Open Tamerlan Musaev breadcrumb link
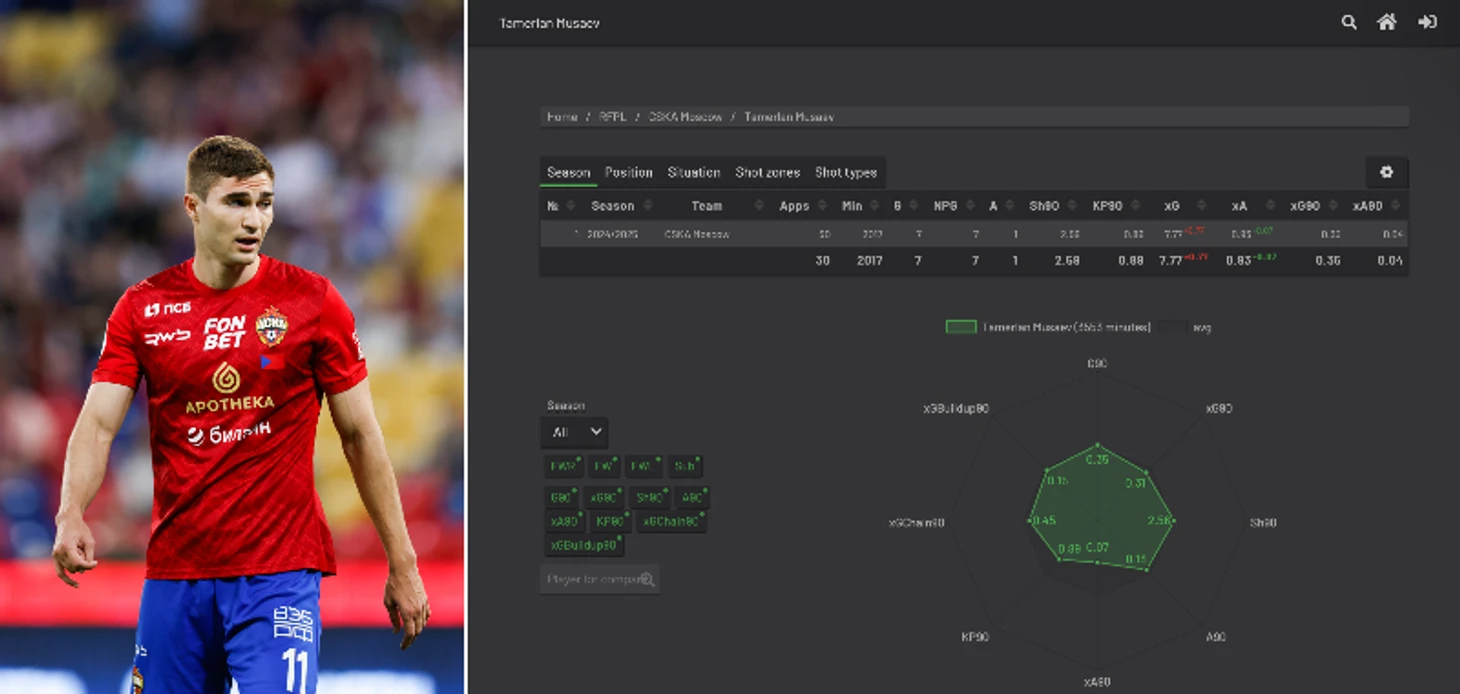This screenshot has width=1460, height=694. [789, 117]
